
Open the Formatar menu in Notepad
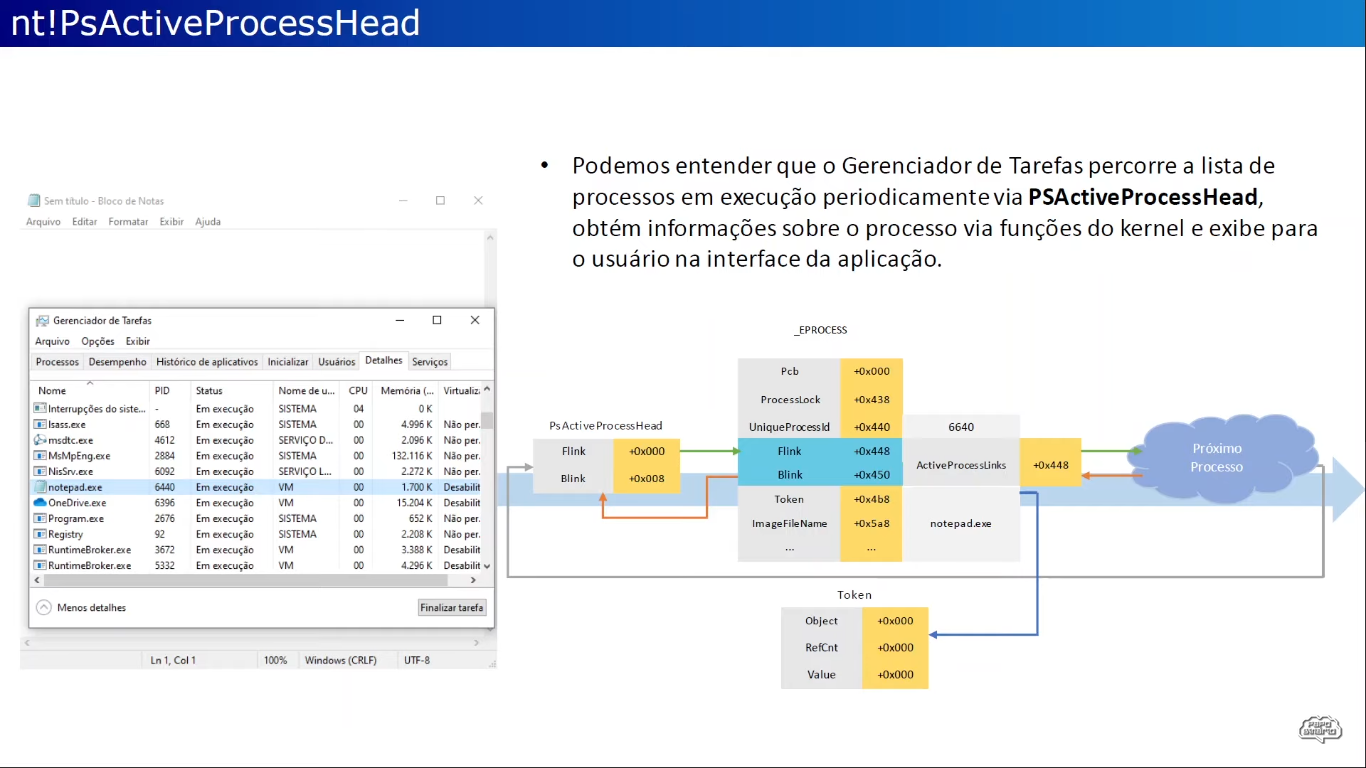click(128, 222)
